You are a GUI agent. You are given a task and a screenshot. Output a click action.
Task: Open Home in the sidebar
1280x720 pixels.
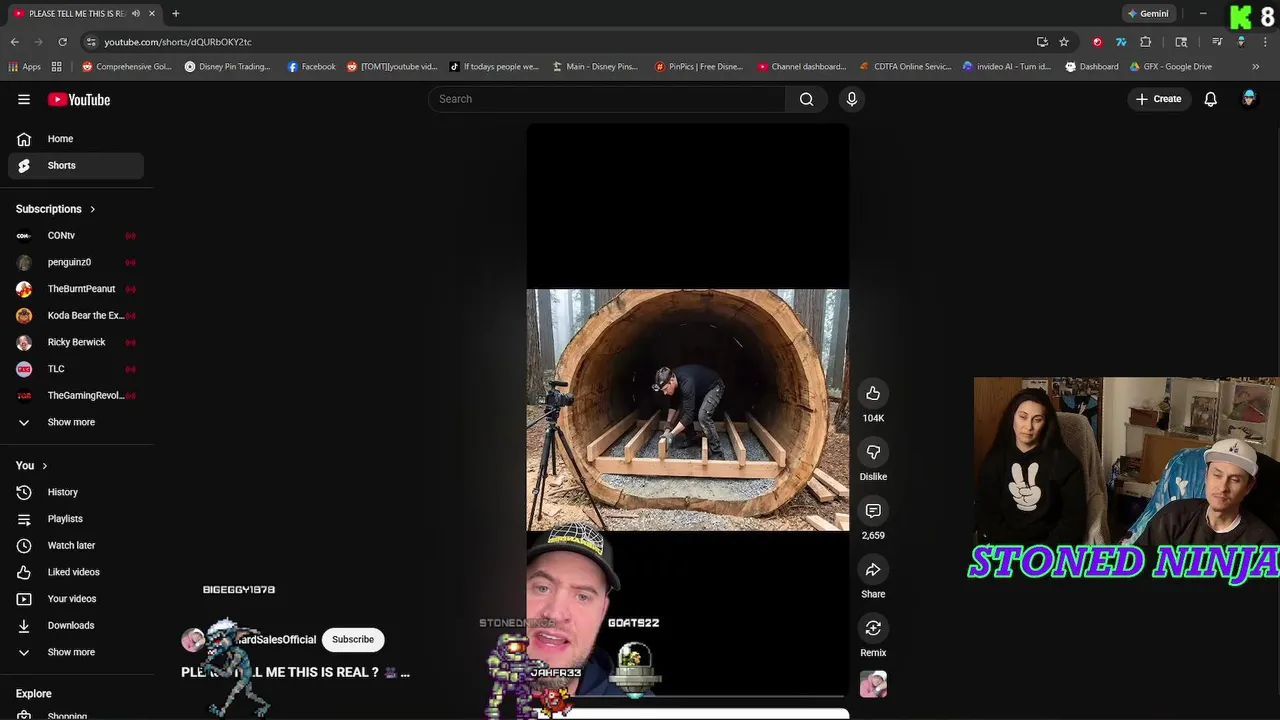76,139
